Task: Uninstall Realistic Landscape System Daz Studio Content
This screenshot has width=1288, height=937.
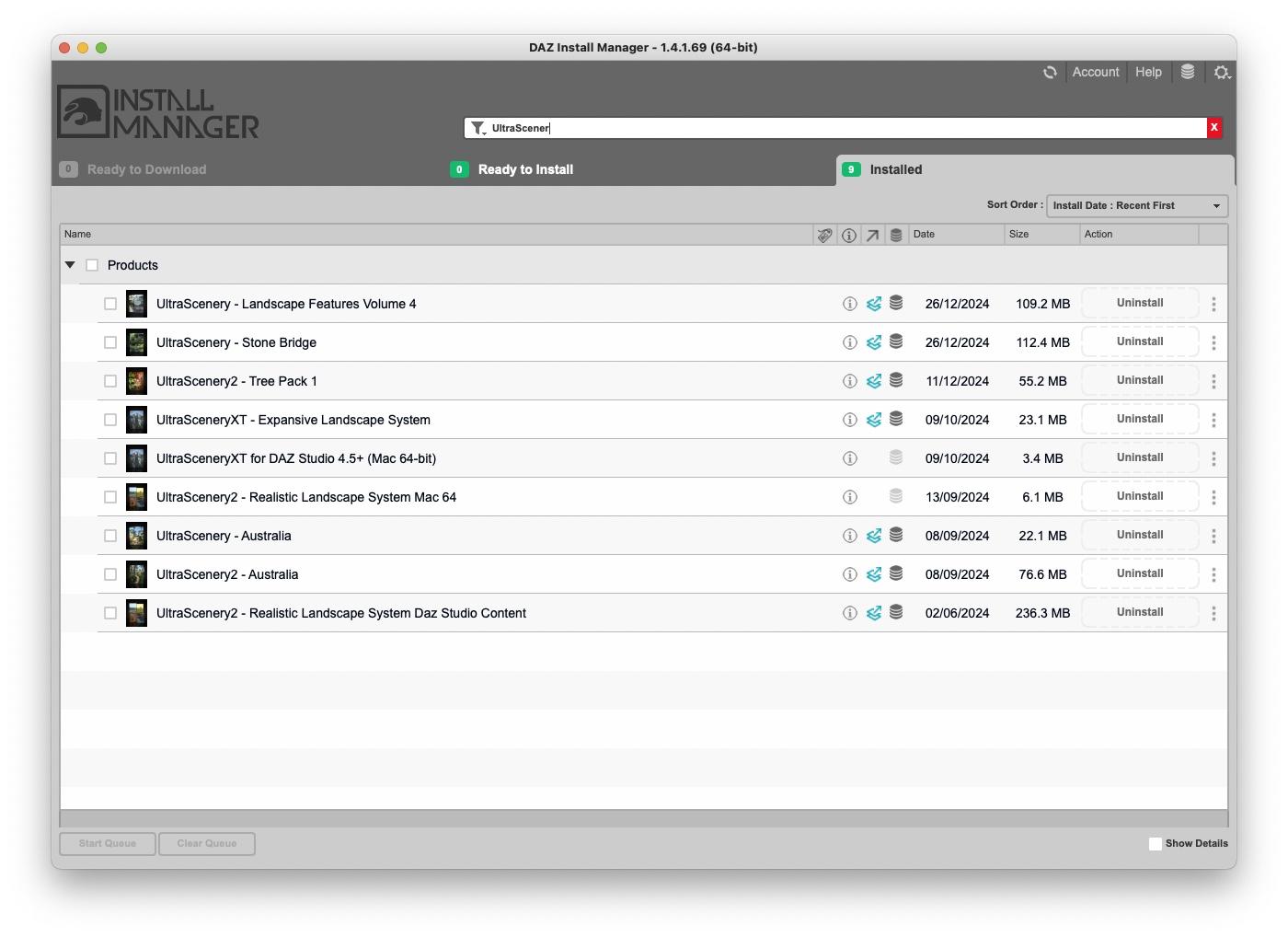Action: [1140, 612]
